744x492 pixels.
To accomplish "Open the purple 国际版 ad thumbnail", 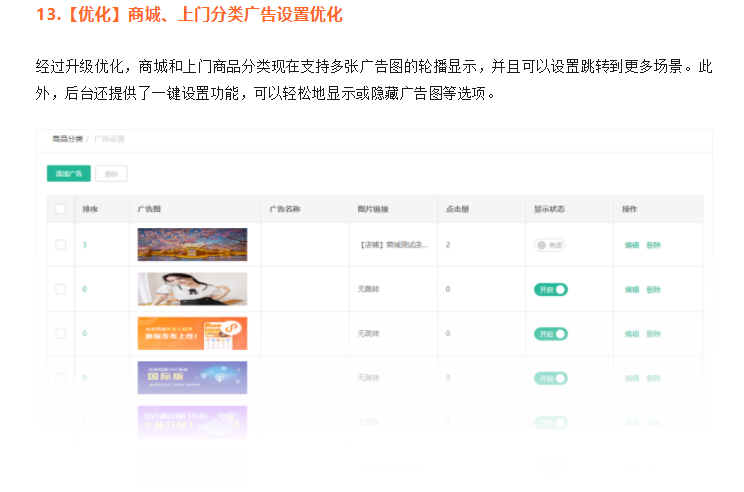I will point(192,377).
